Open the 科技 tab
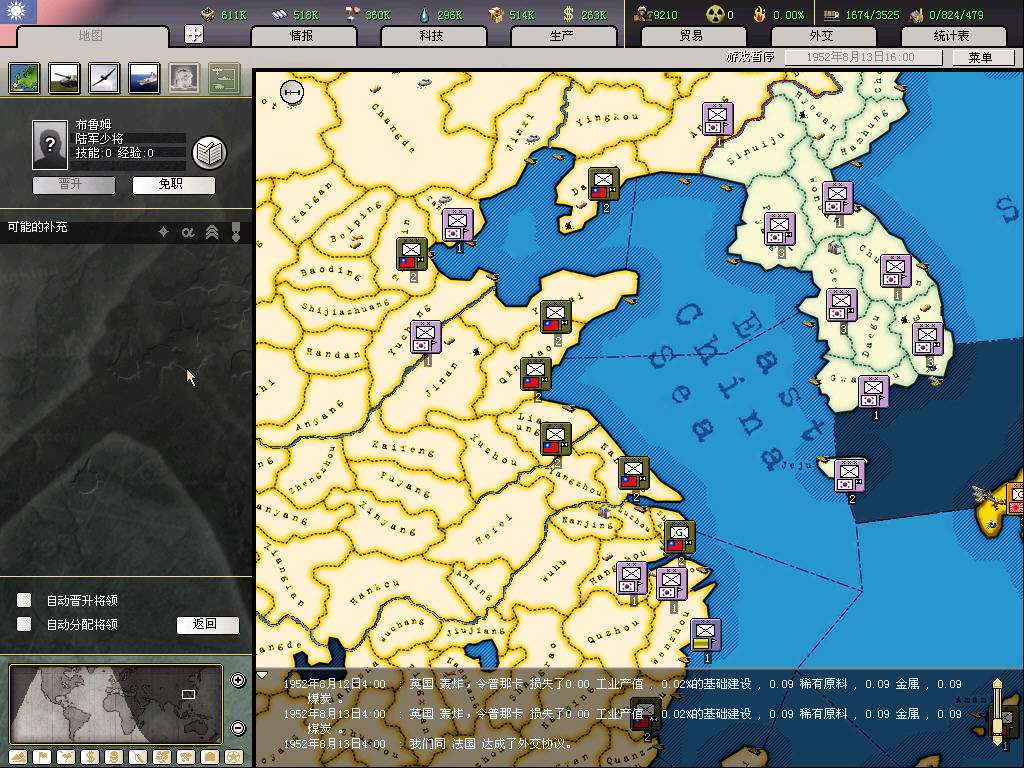This screenshot has height=768, width=1024. coord(431,36)
